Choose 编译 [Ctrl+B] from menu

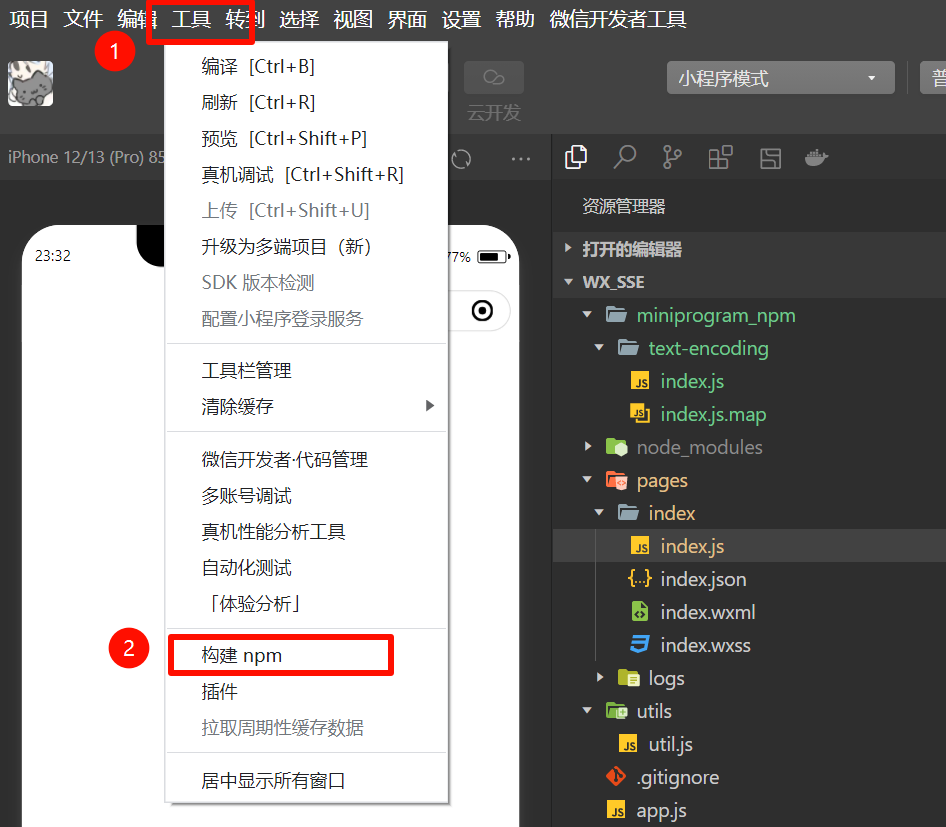(306, 66)
